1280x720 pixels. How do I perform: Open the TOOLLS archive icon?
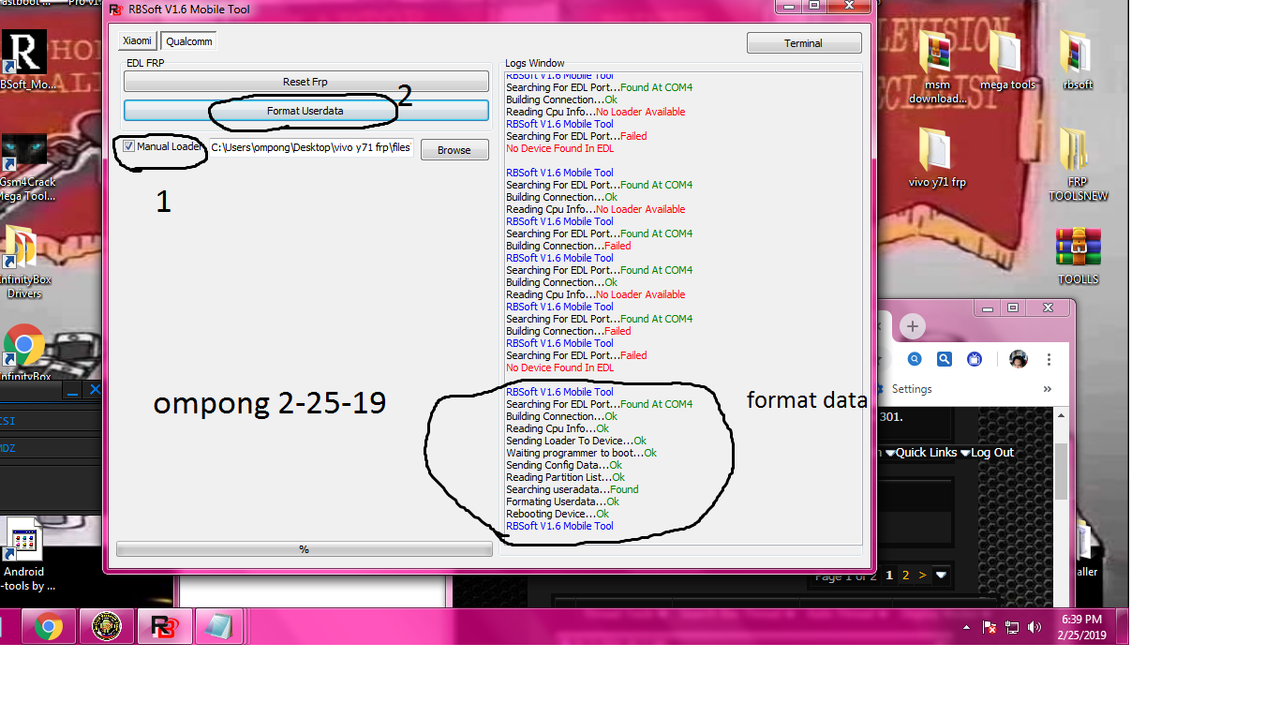(1077, 256)
